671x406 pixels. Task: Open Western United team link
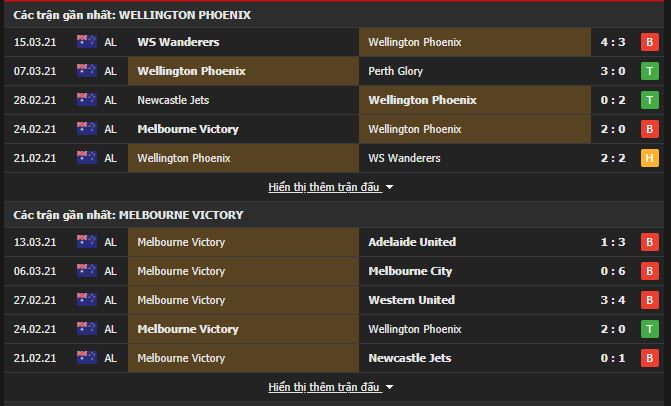coord(412,300)
